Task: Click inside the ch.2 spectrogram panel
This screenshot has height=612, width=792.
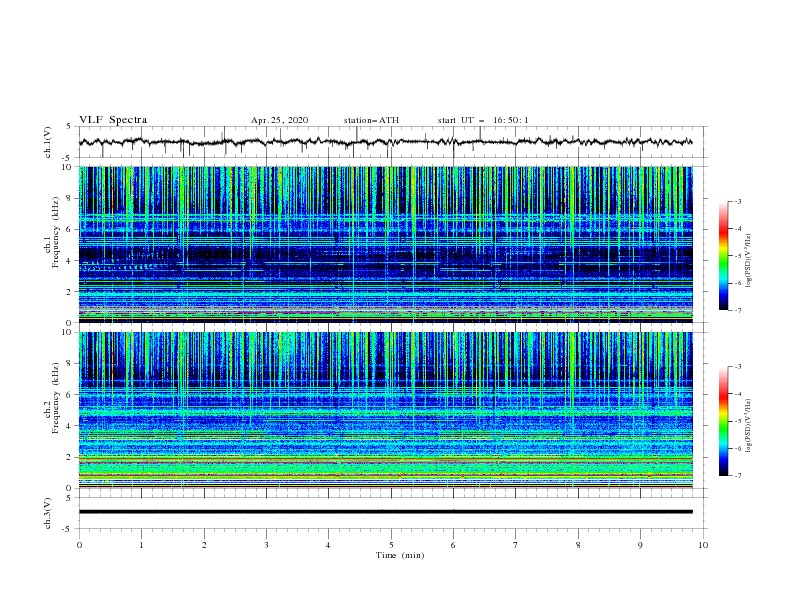Action: pos(386,410)
